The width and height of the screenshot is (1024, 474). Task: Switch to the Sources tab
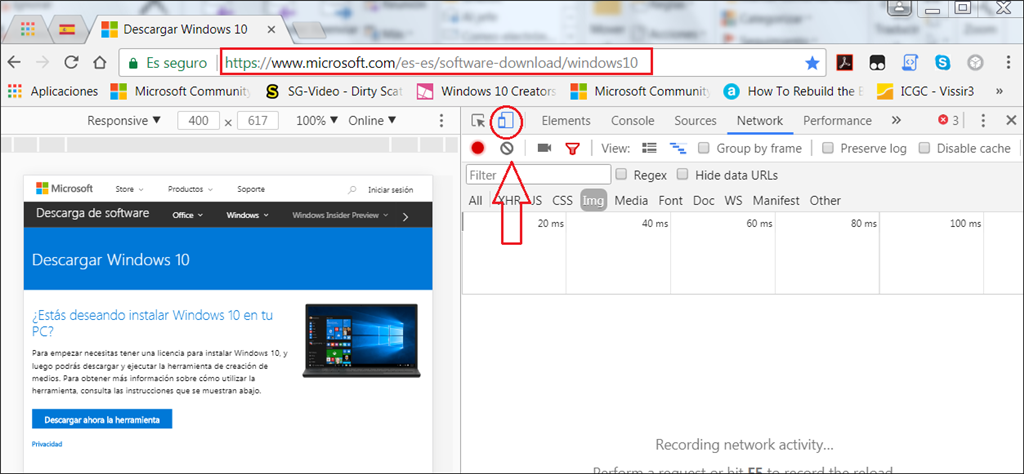click(x=695, y=121)
